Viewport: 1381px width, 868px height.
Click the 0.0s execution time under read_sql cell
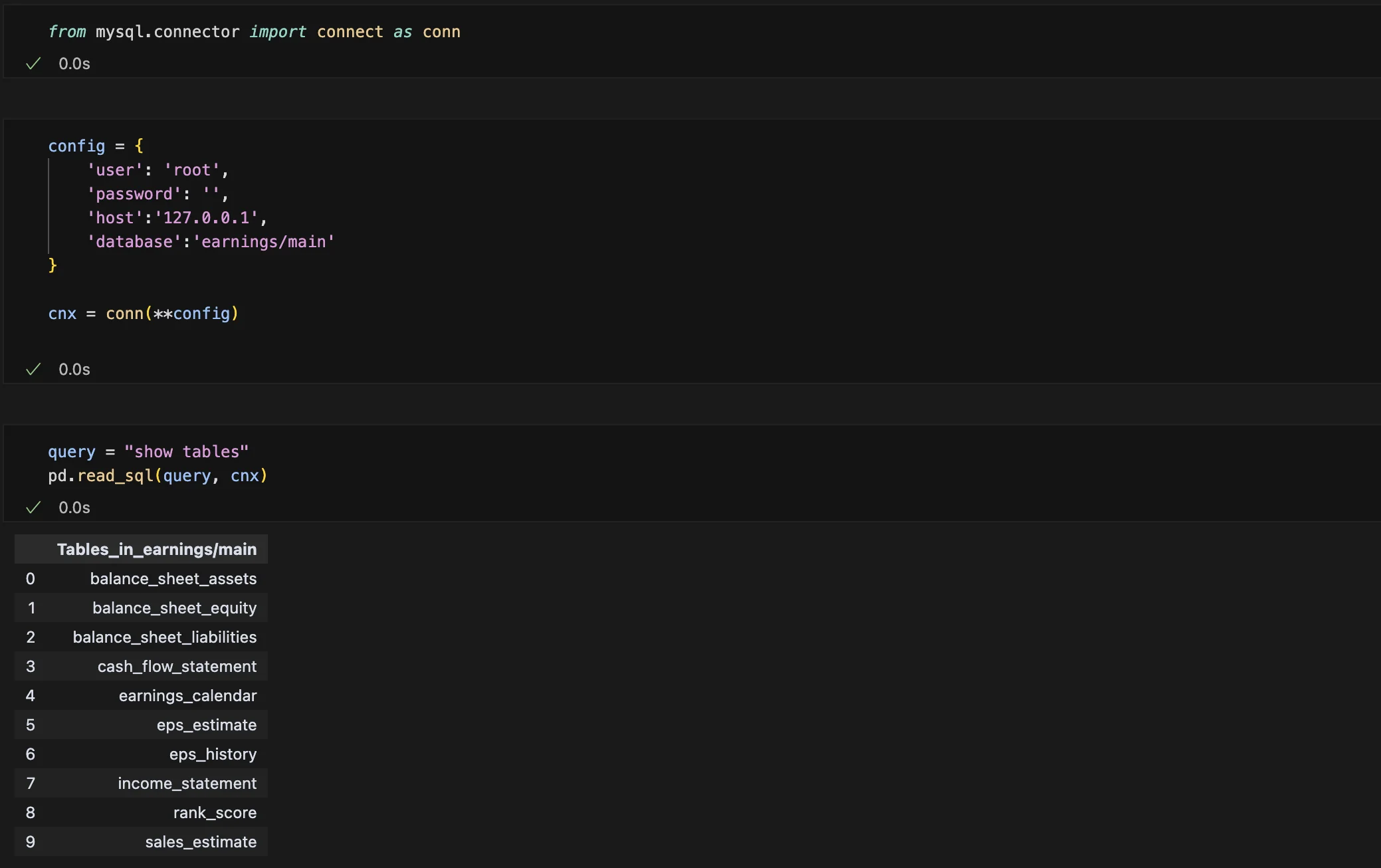(x=74, y=508)
